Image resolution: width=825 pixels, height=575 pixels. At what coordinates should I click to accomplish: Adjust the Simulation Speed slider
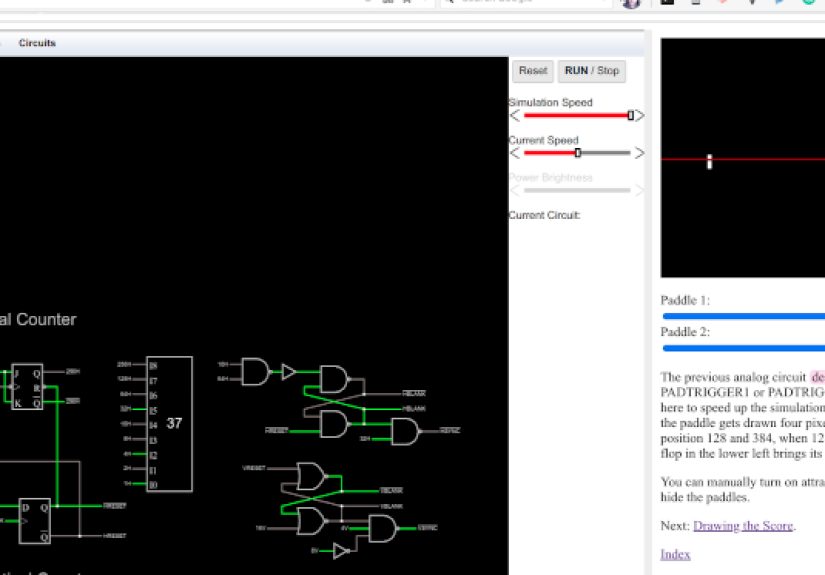point(577,115)
